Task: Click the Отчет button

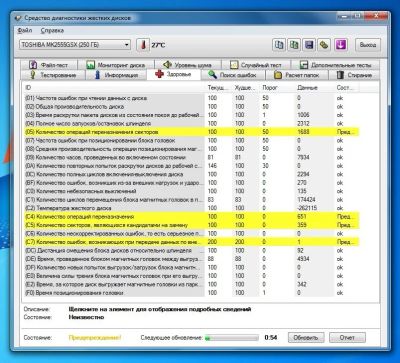Action: (347, 337)
